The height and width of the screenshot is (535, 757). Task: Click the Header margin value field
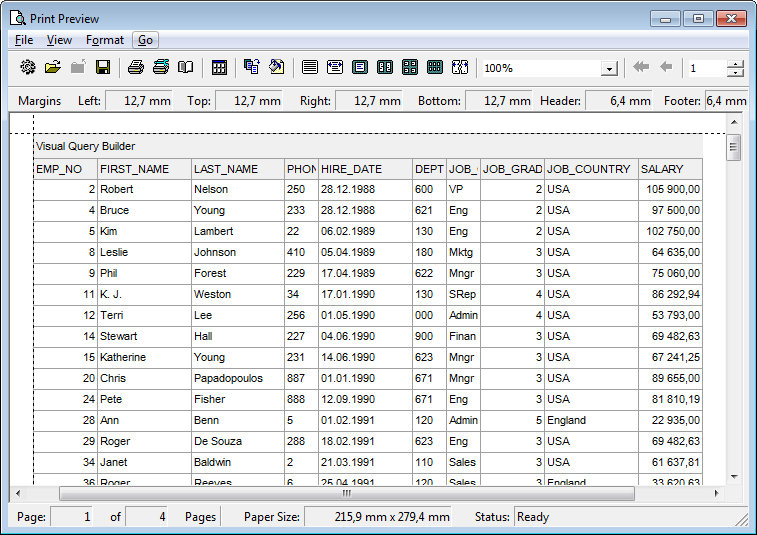[618, 101]
